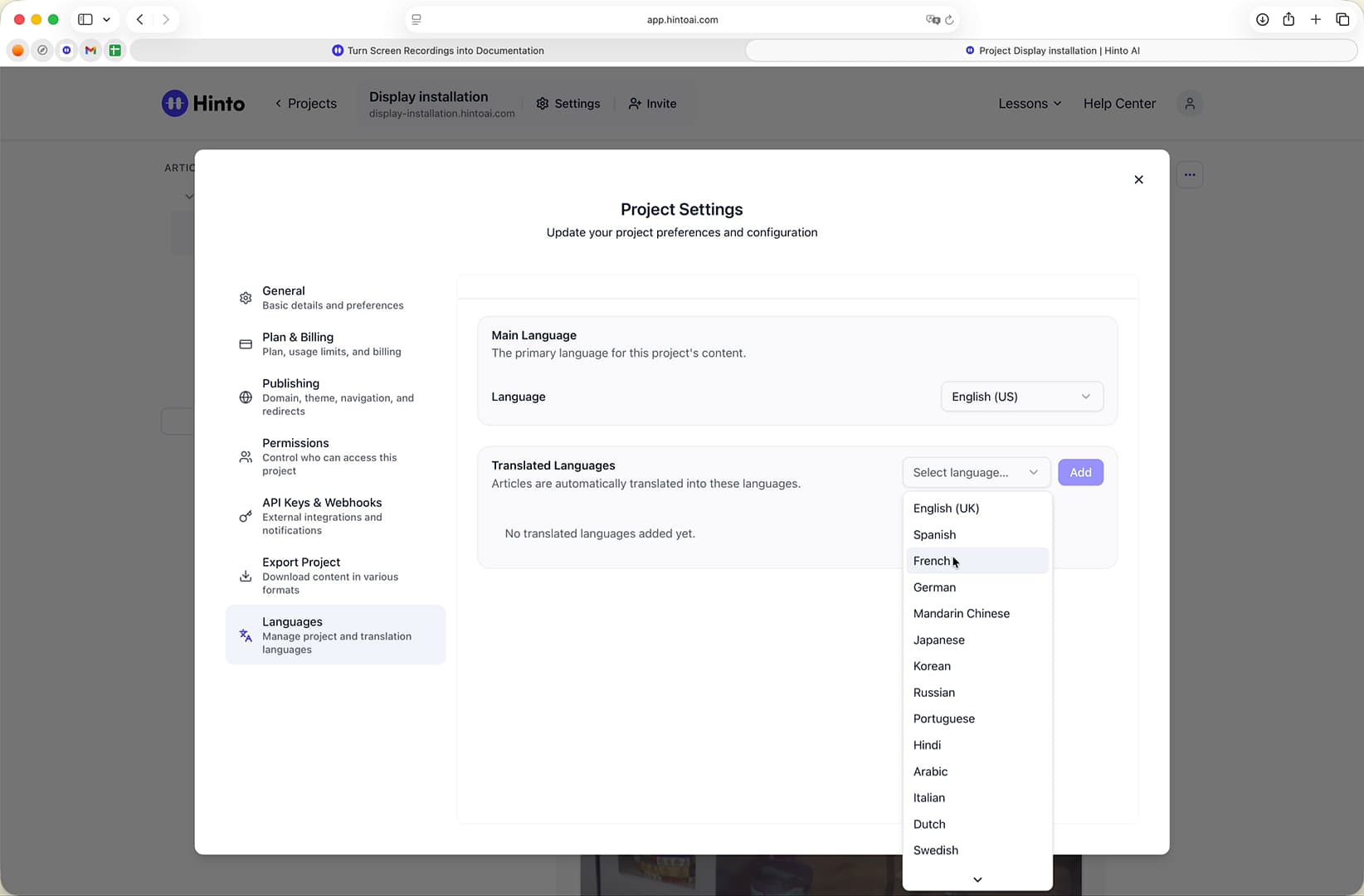Image resolution: width=1364 pixels, height=896 pixels.
Task: Click Safari share icon in toolbar
Action: point(1288,19)
